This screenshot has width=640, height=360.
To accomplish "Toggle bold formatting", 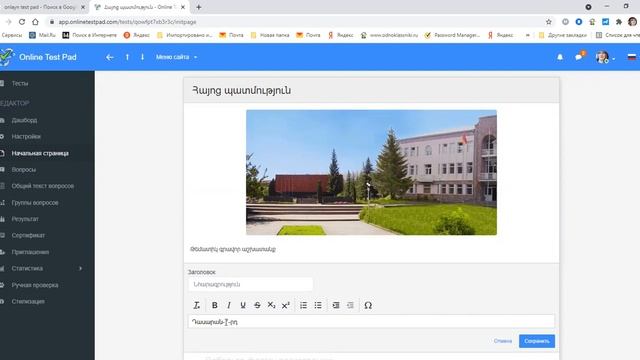I will [x=214, y=305].
